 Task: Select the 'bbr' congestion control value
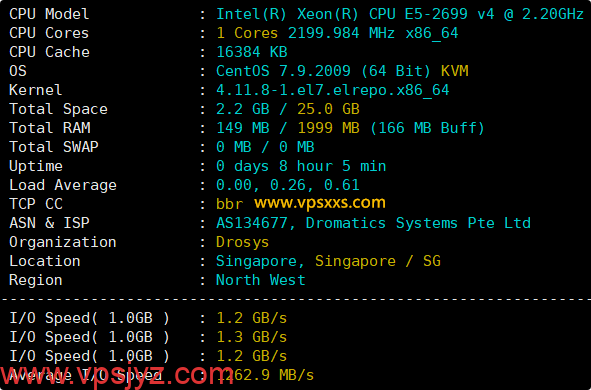point(229,204)
